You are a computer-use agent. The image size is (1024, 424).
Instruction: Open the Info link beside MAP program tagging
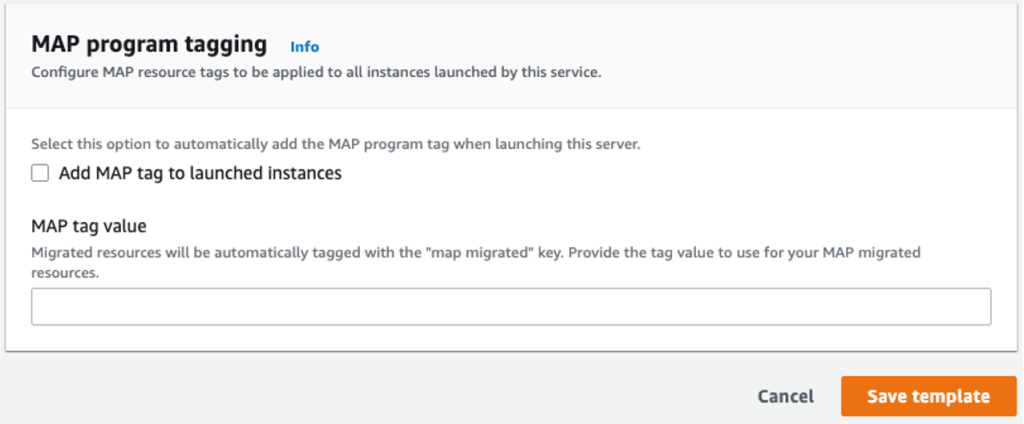click(x=304, y=46)
